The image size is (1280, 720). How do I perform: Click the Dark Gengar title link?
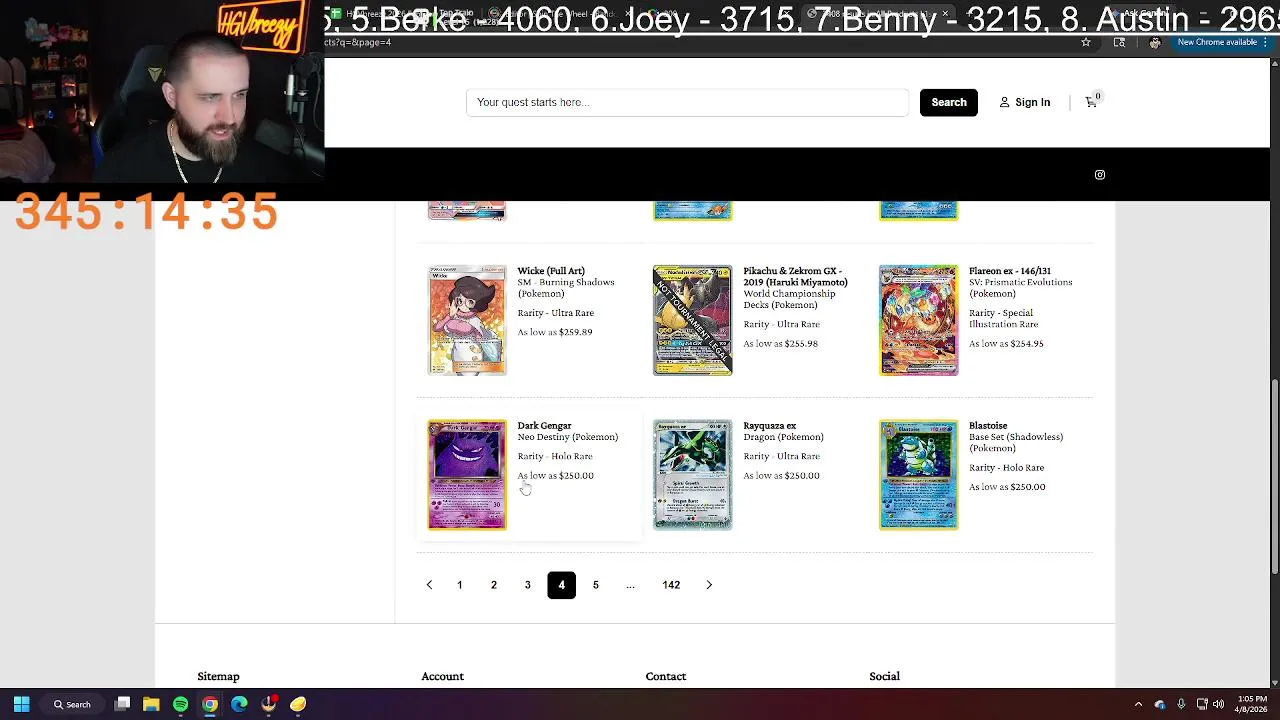[x=544, y=426]
